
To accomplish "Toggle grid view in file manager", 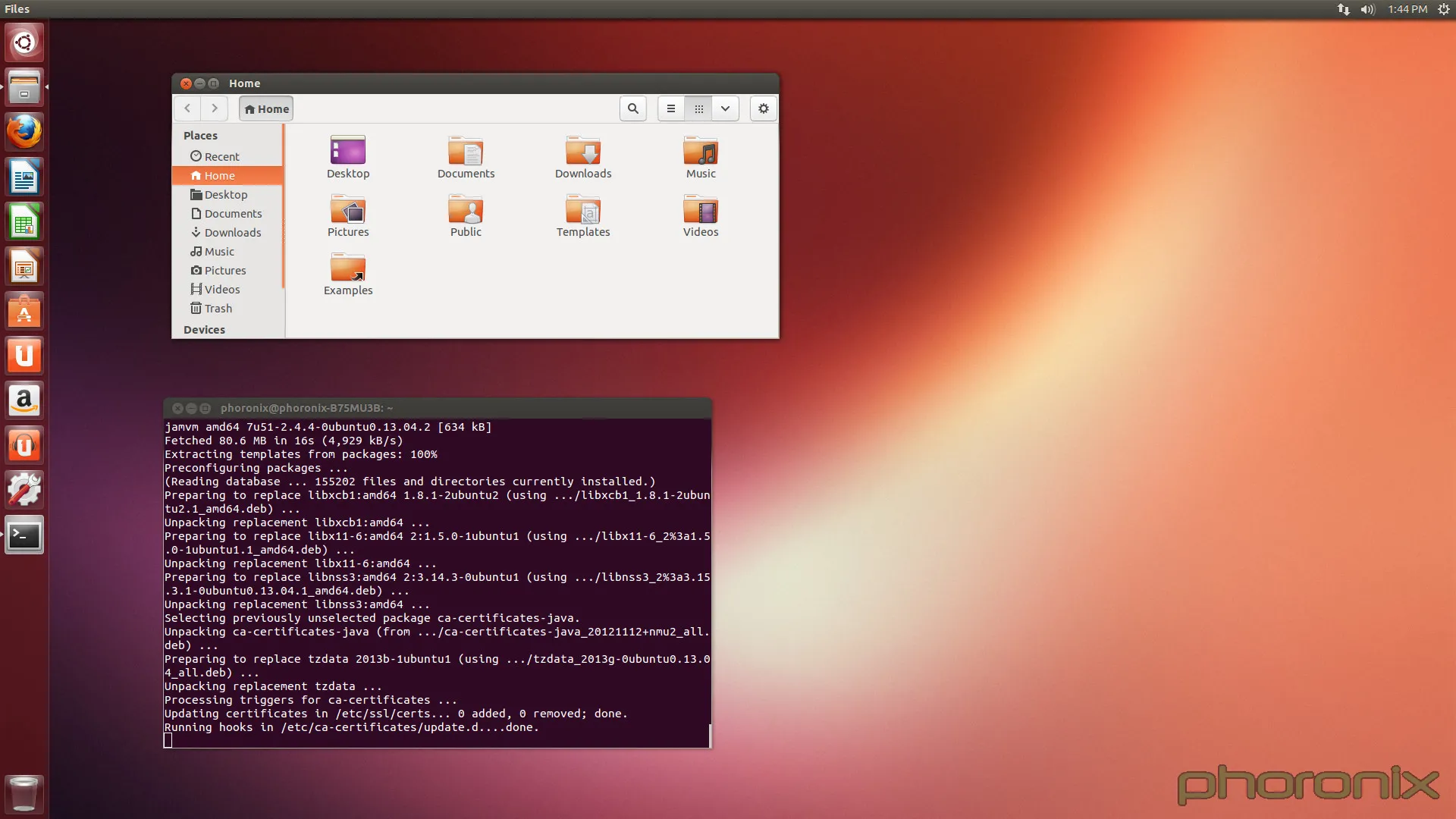I will [x=697, y=108].
